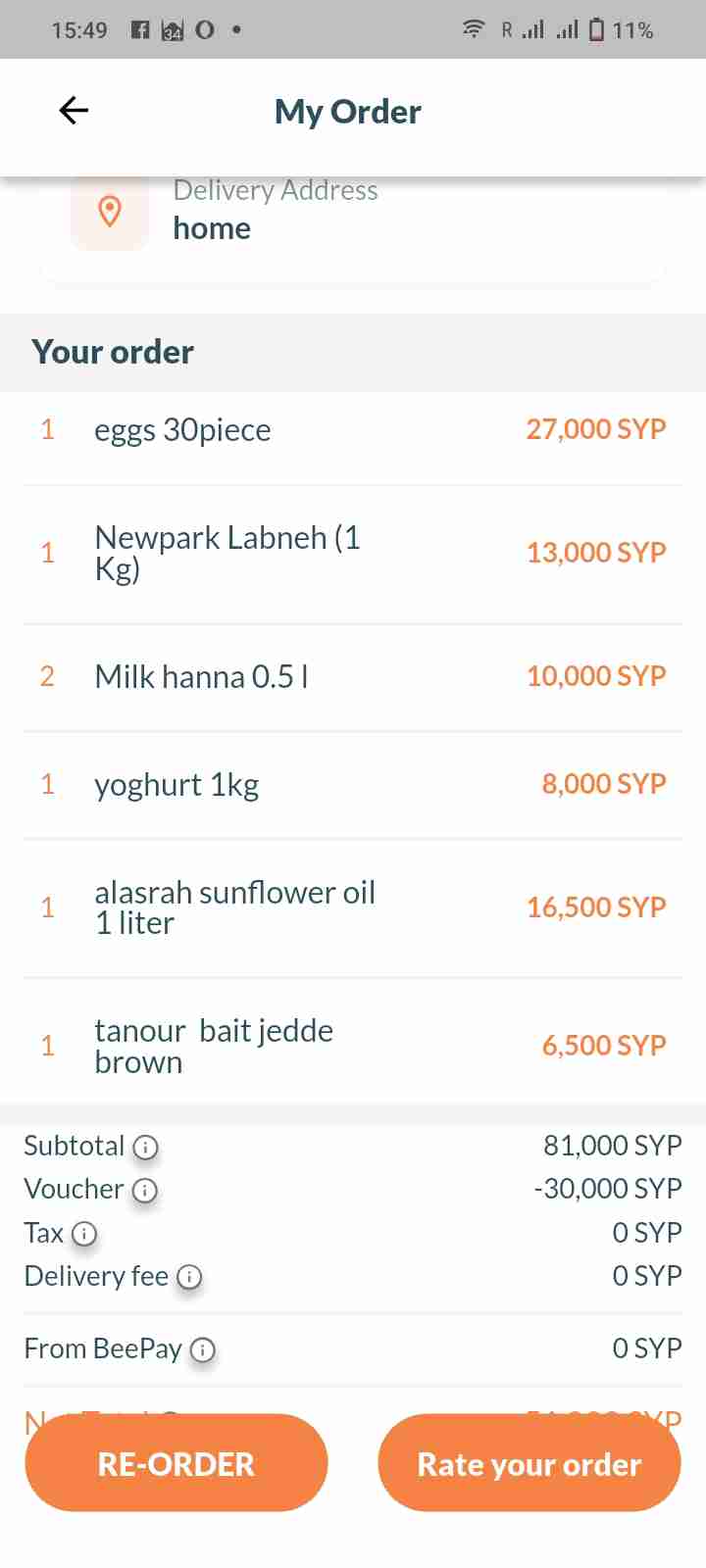Viewport: 706px width, 1568px height.
Task: Tap the Rate your order button
Action: [x=529, y=1463]
